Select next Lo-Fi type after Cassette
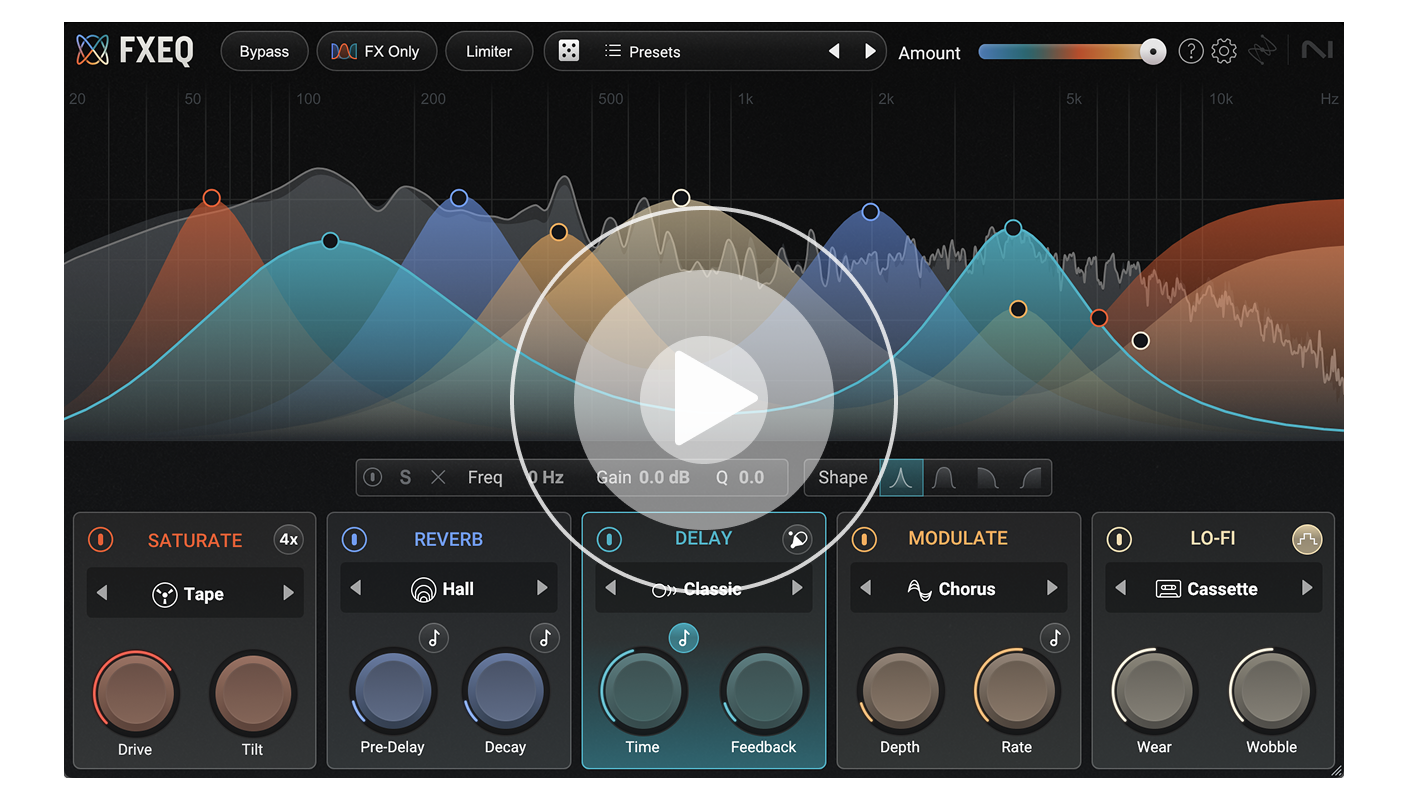 pyautogui.click(x=1307, y=588)
